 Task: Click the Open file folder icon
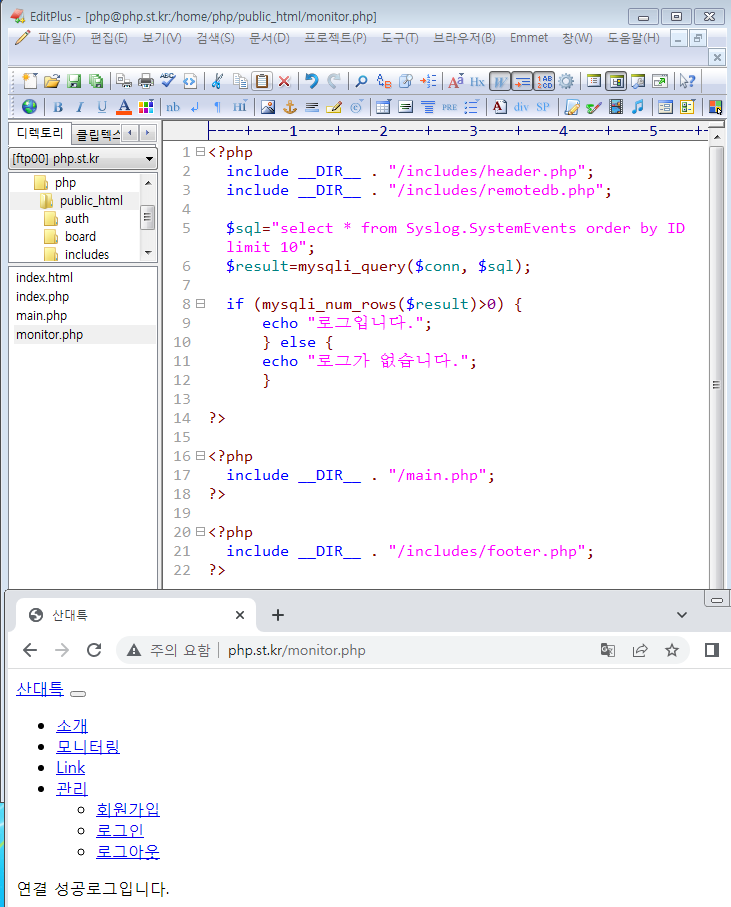coord(52,81)
